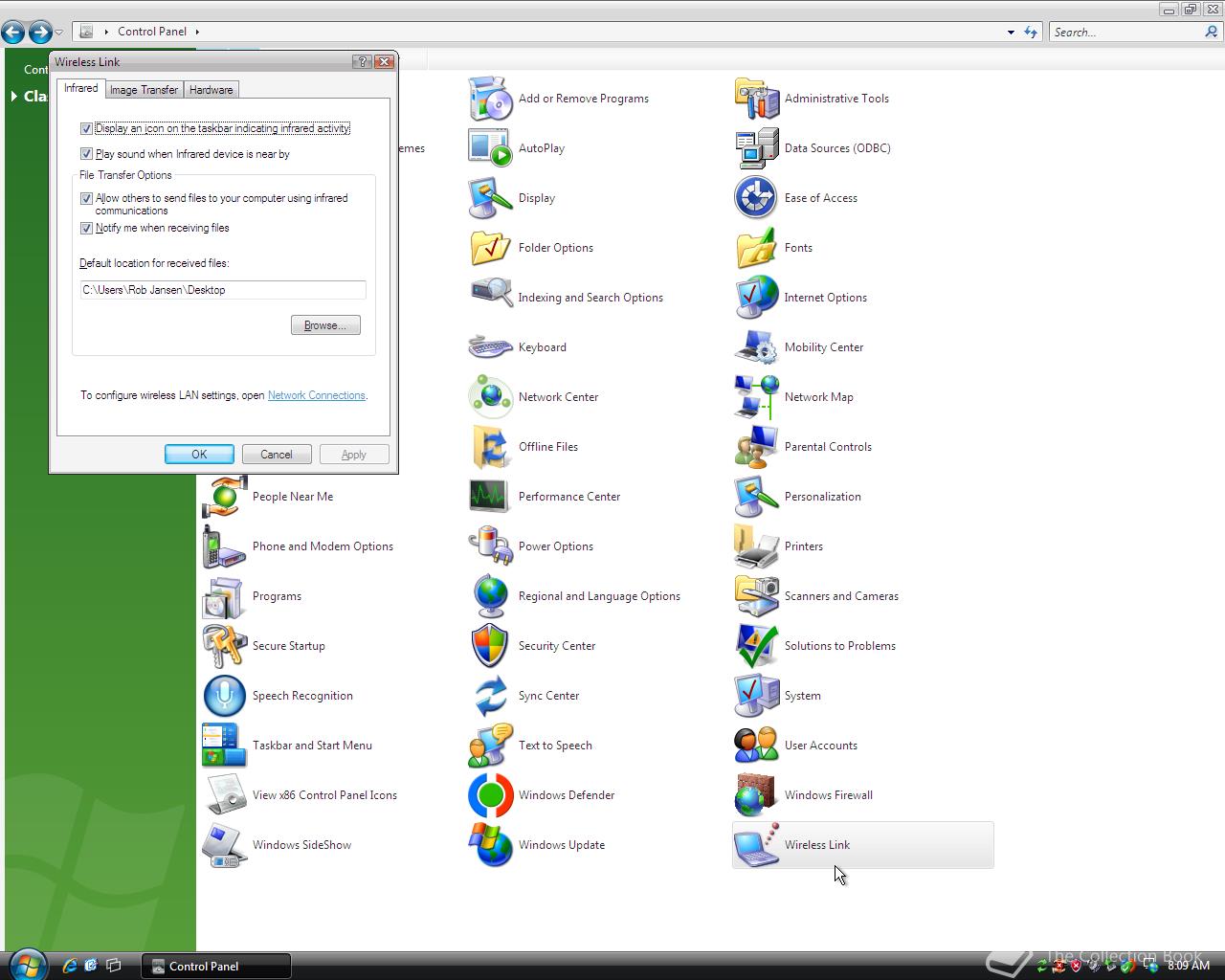Image resolution: width=1225 pixels, height=980 pixels.
Task: Open Administrative Tools icon
Action: (x=757, y=99)
